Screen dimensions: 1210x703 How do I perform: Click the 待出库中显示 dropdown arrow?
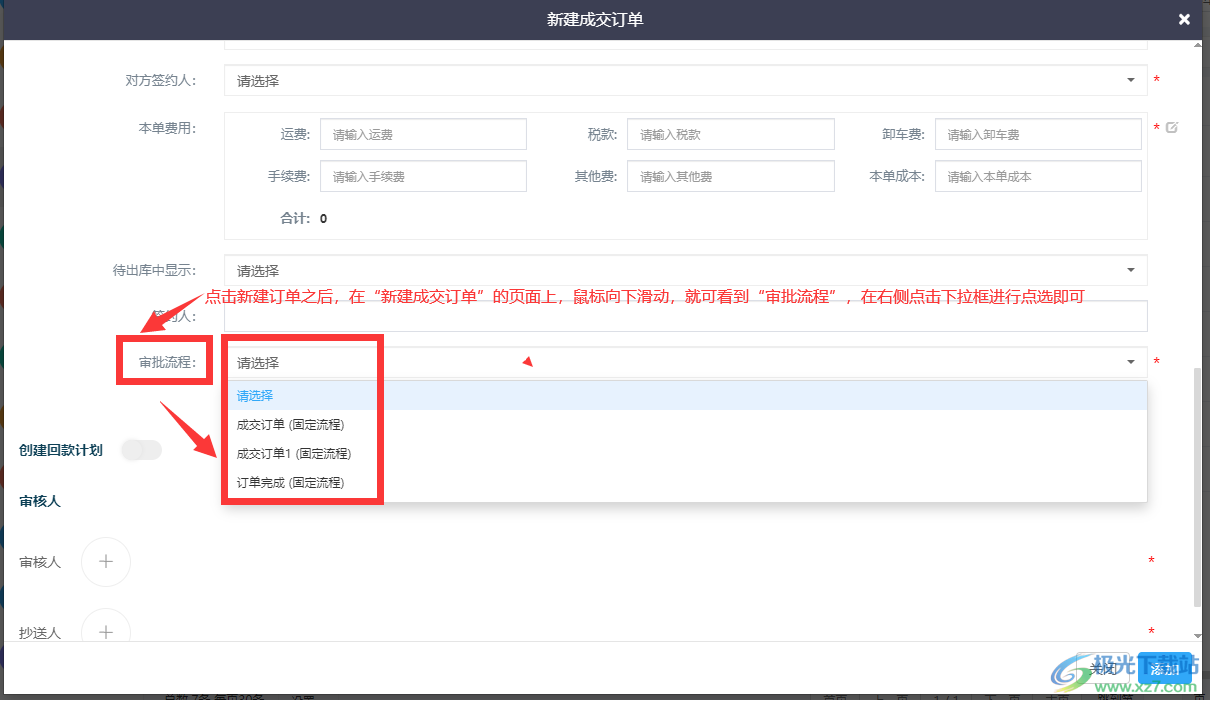(x=1131, y=270)
